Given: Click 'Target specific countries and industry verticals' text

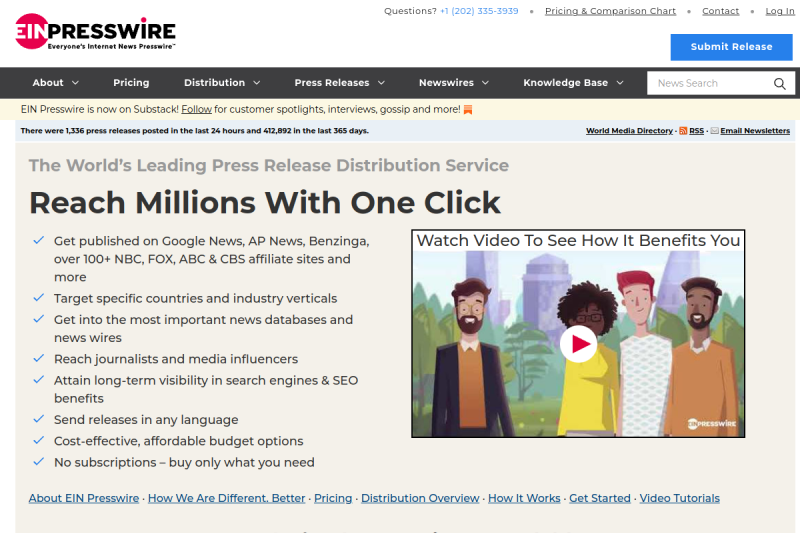Looking at the screenshot, I should [195, 298].
